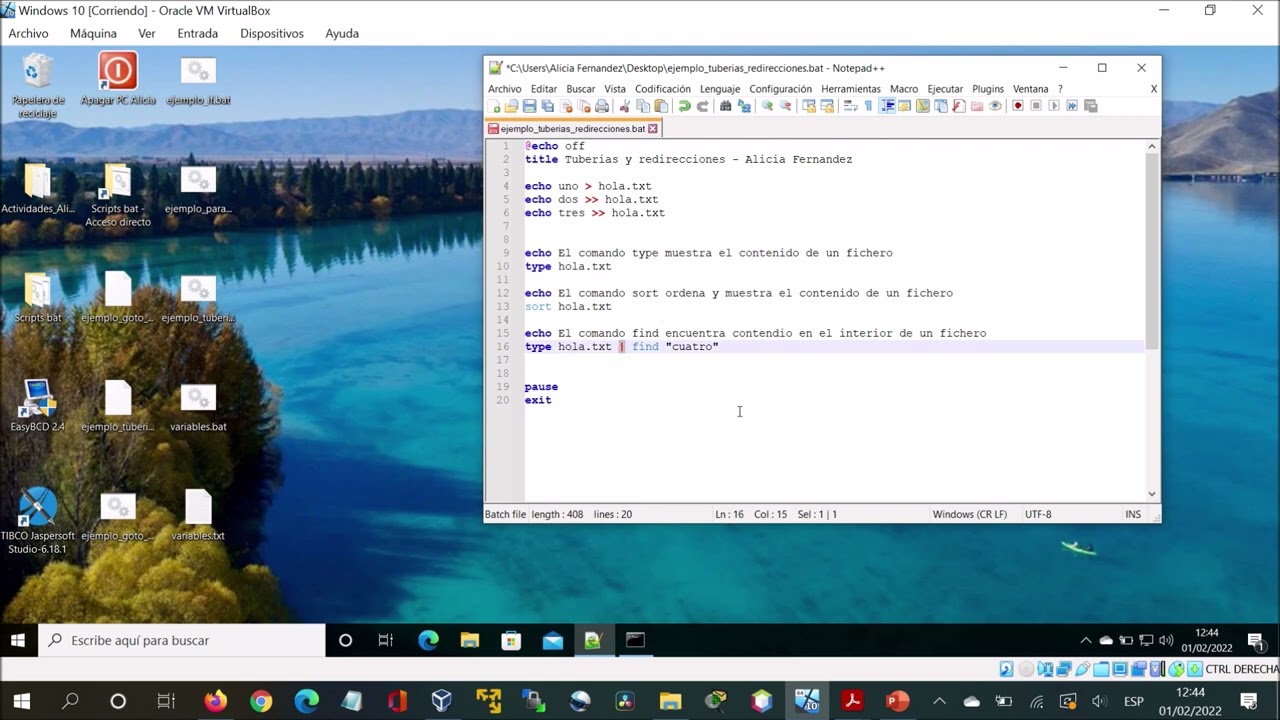The height and width of the screenshot is (720, 1280).
Task: Open the Function List panel icon
Action: pyautogui.click(x=958, y=106)
